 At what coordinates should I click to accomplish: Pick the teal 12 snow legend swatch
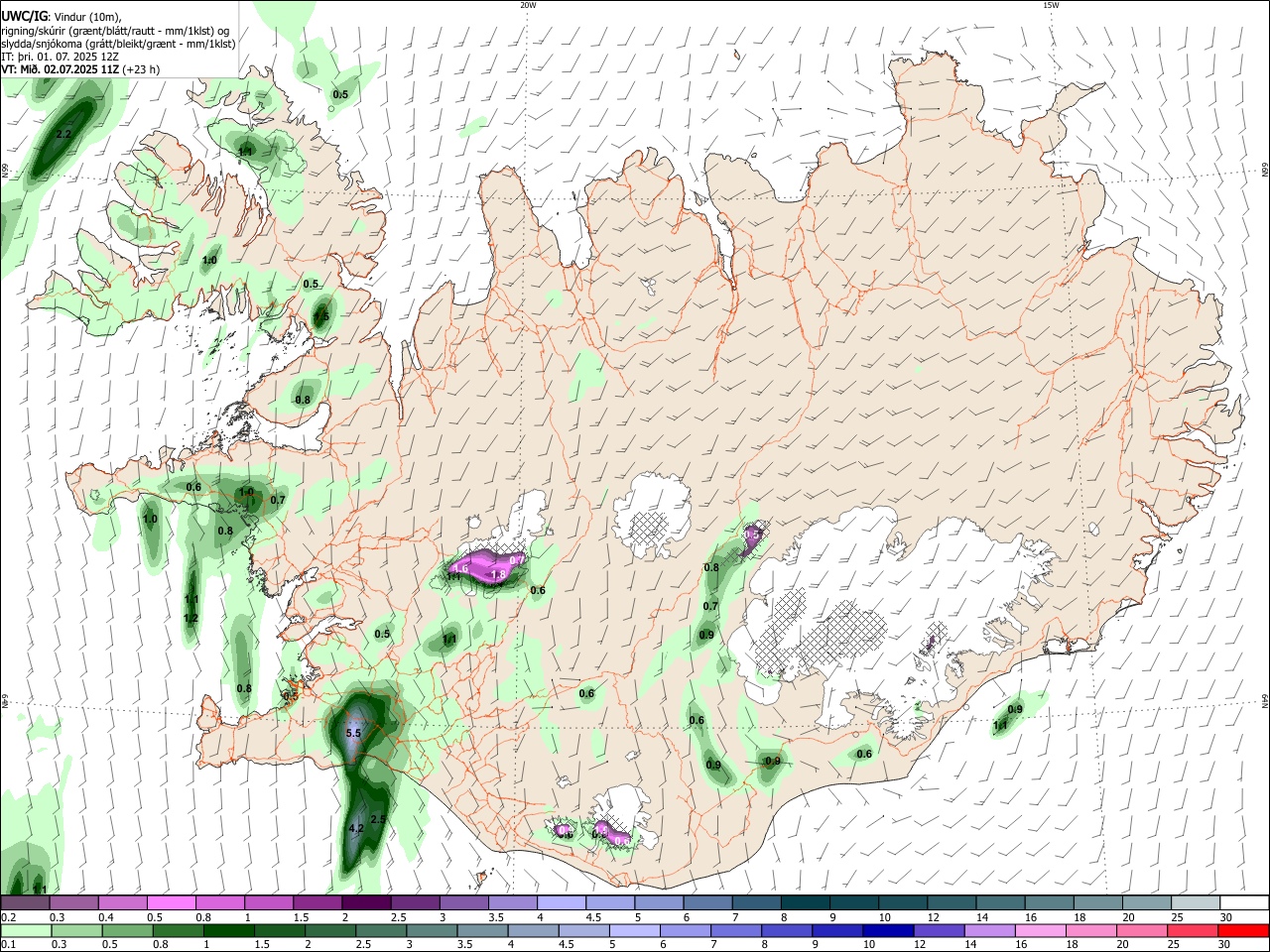pos(952,902)
